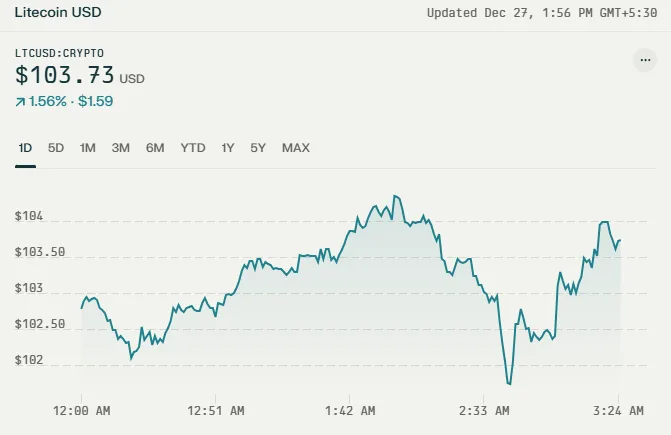Show the 1M price history

[88, 148]
